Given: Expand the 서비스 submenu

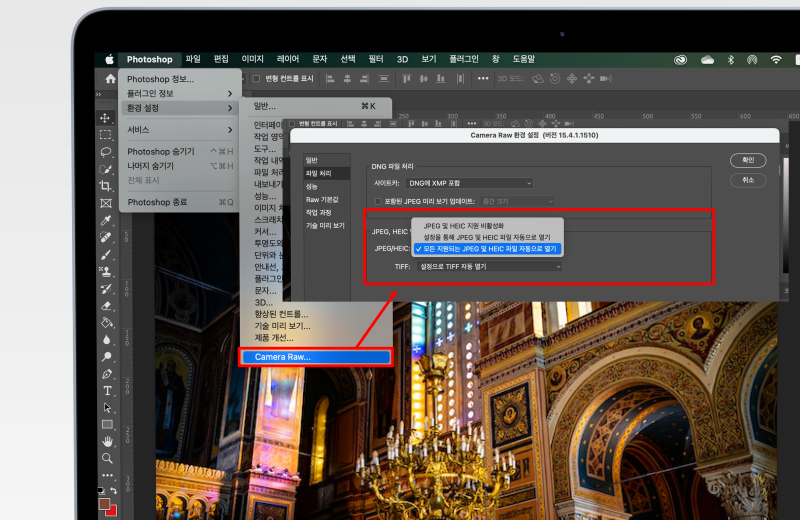Looking at the screenshot, I should coord(180,130).
